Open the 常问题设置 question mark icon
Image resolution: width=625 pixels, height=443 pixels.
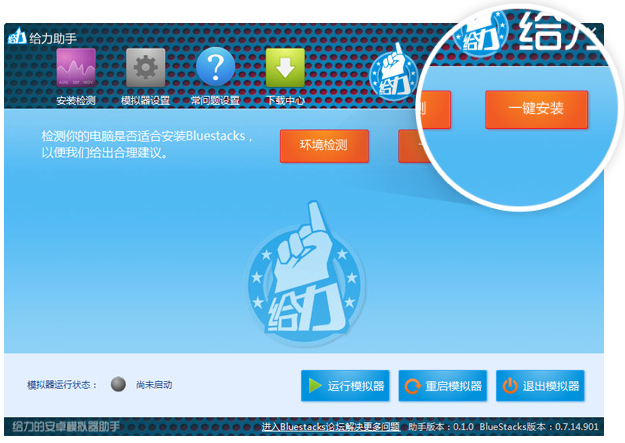pos(215,67)
